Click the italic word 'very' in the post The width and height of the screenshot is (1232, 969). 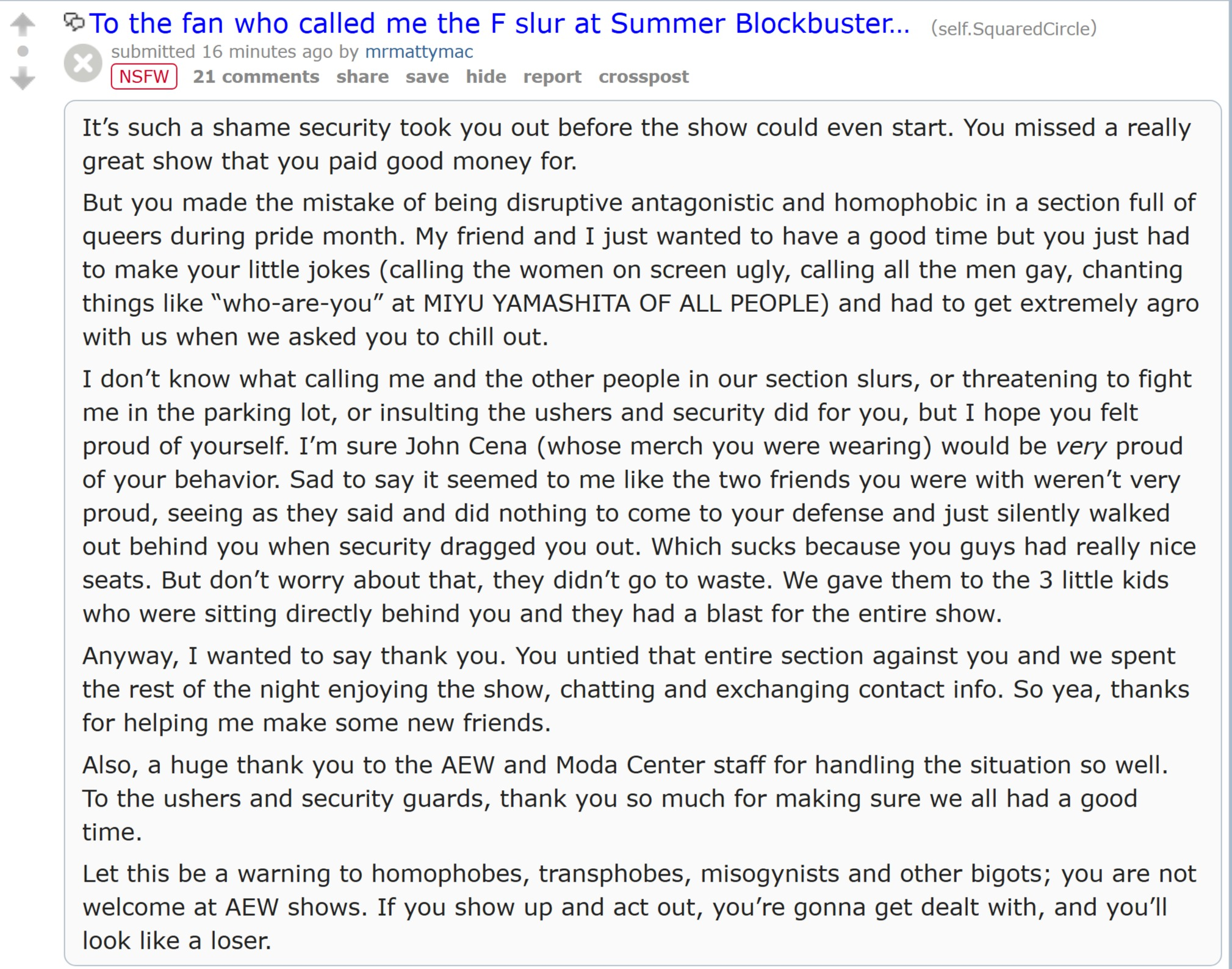tap(1081, 447)
